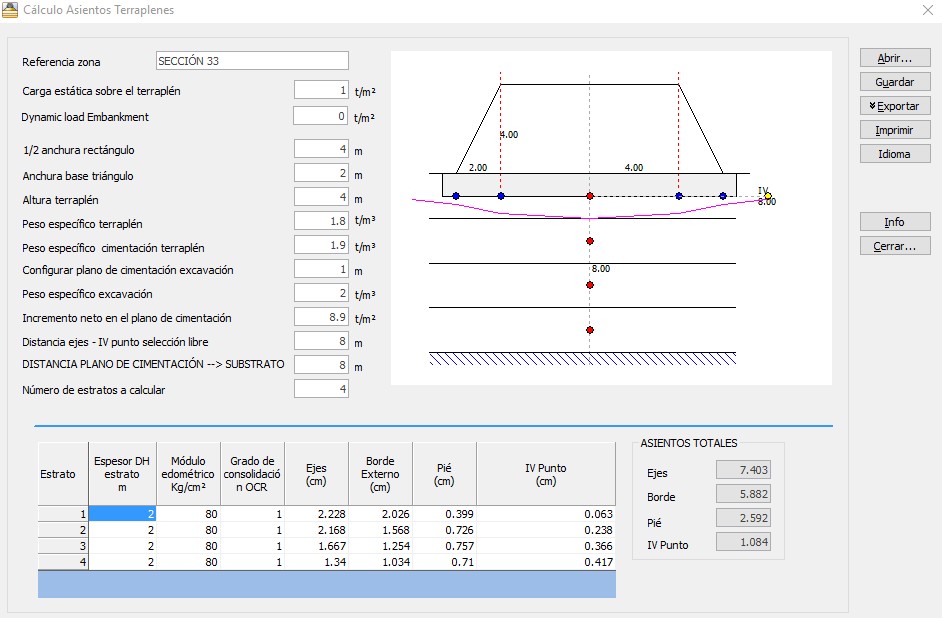Click the application icon in the title bar
Screen dimensions: 942x618
pos(10,10)
